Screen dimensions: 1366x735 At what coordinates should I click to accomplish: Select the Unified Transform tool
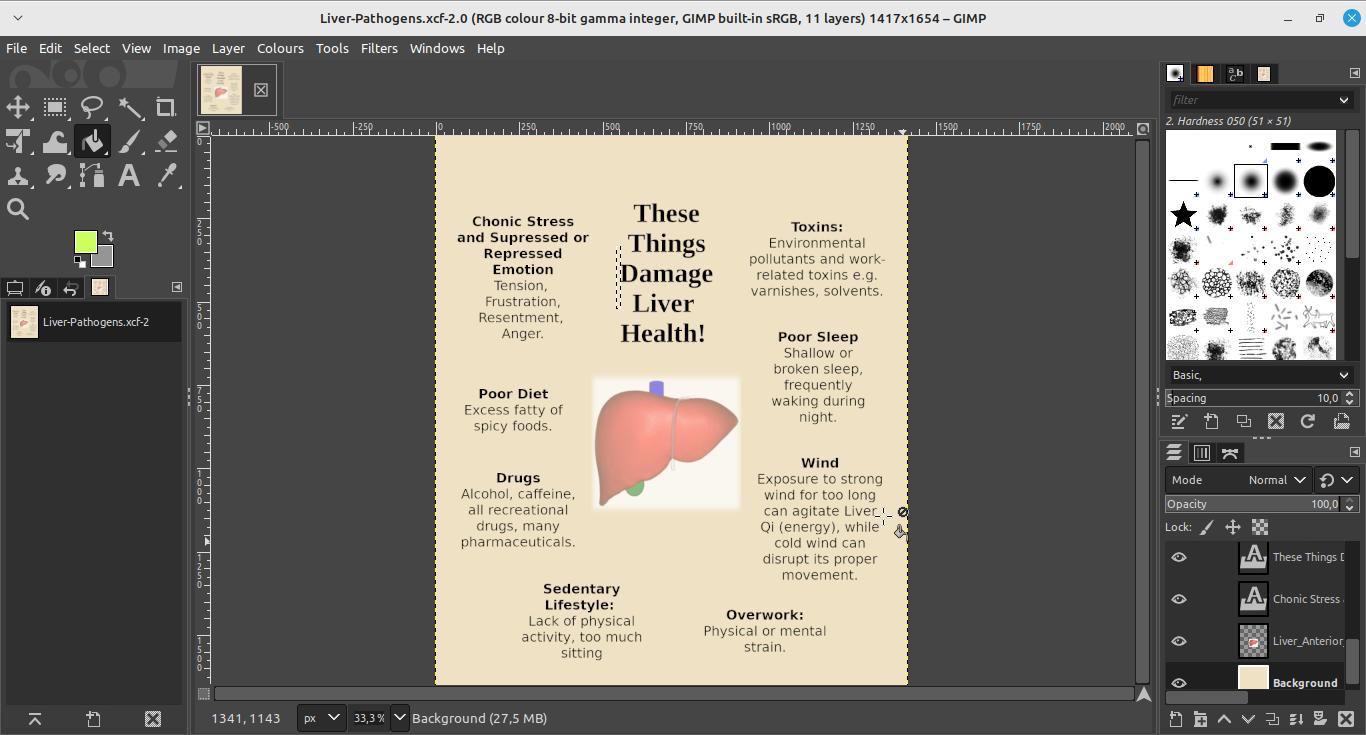(18, 142)
